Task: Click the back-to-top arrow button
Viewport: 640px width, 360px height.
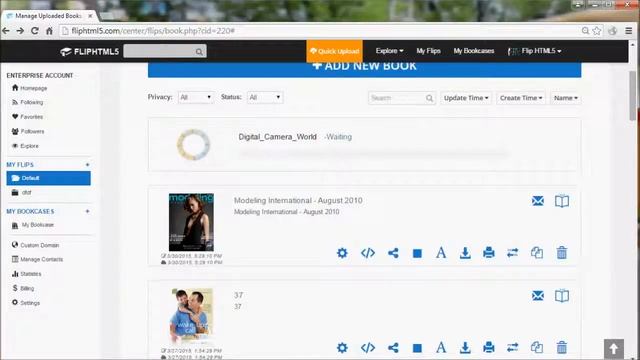Action: (614, 349)
